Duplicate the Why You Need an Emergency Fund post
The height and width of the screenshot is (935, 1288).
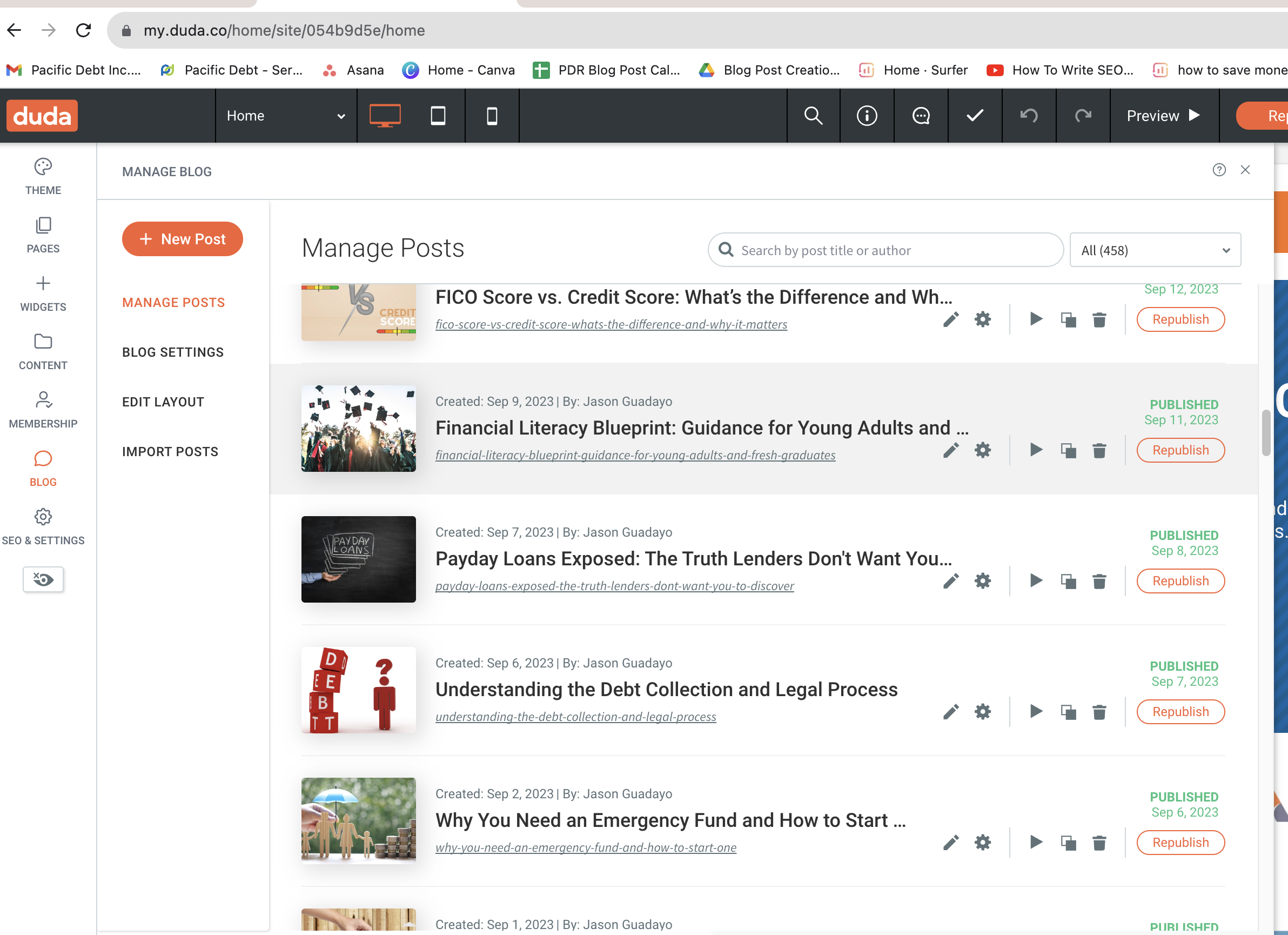(1068, 843)
